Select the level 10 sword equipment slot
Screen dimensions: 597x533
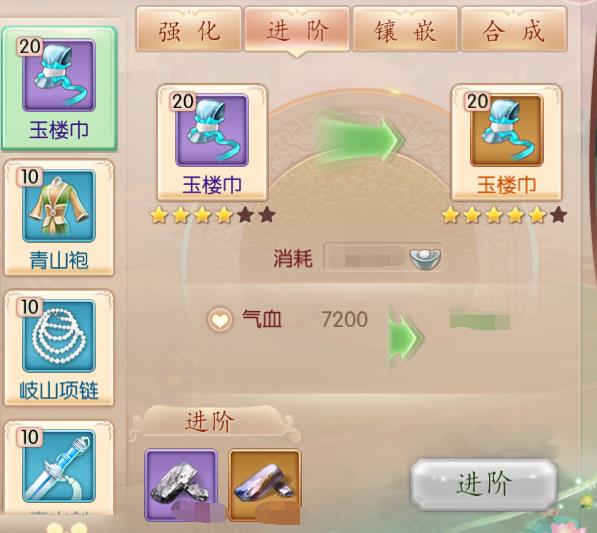[59, 468]
